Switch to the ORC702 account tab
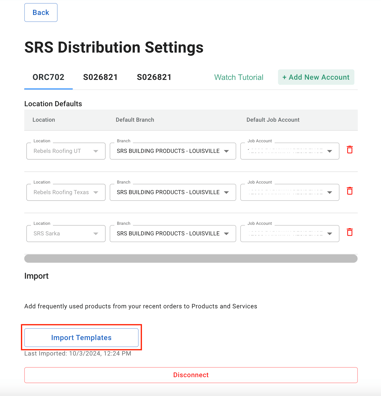 [x=48, y=77]
